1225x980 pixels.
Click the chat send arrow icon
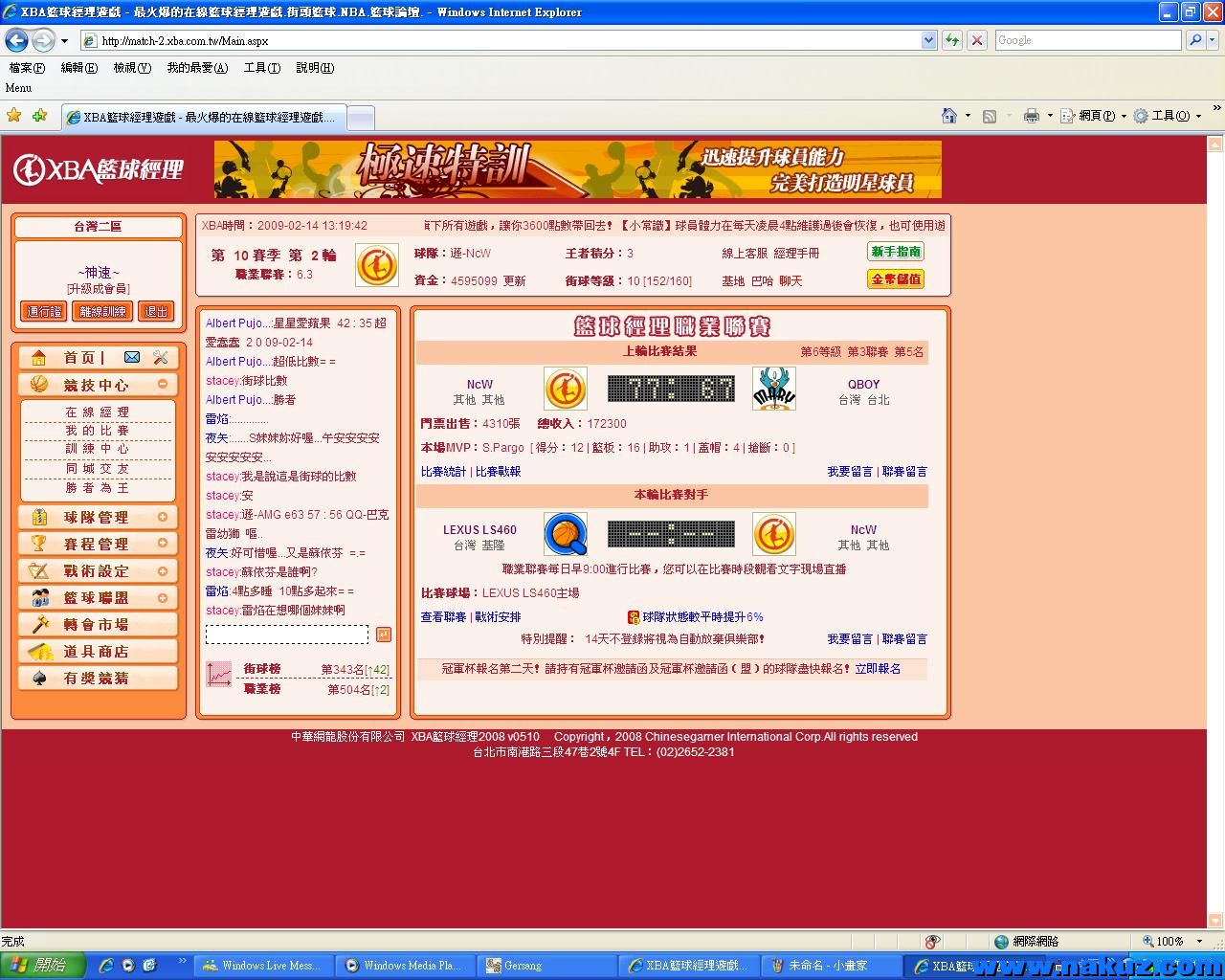click(384, 635)
